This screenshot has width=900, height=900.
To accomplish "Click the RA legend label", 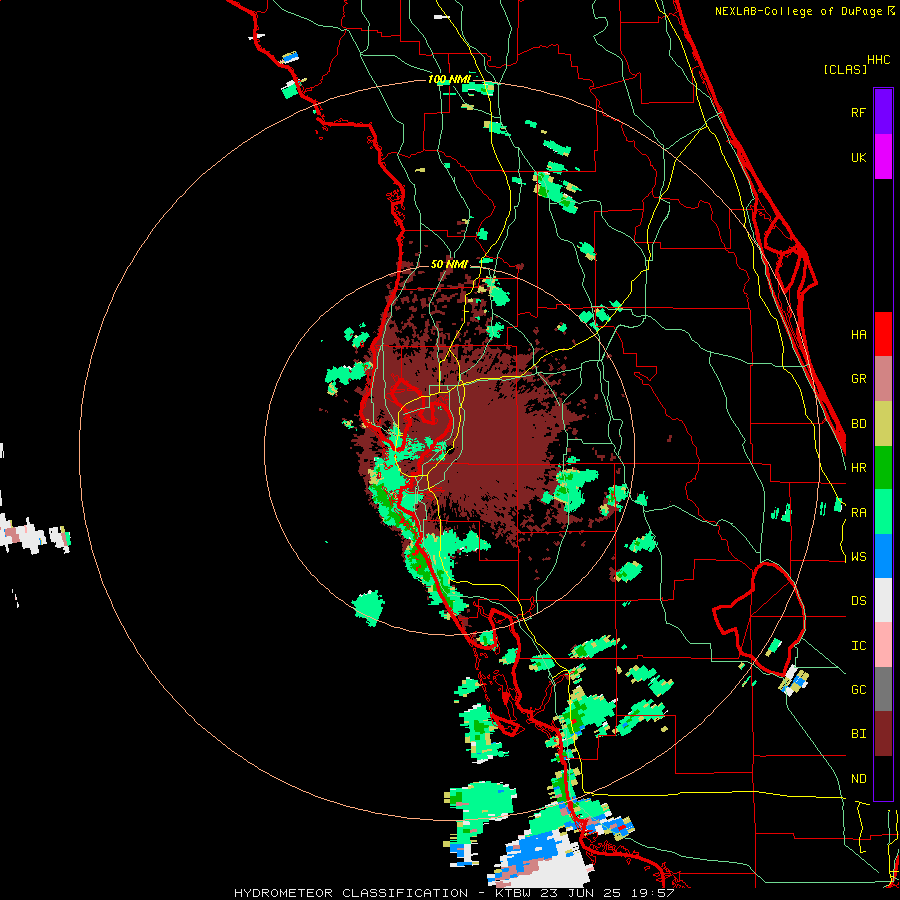I will point(858,513).
